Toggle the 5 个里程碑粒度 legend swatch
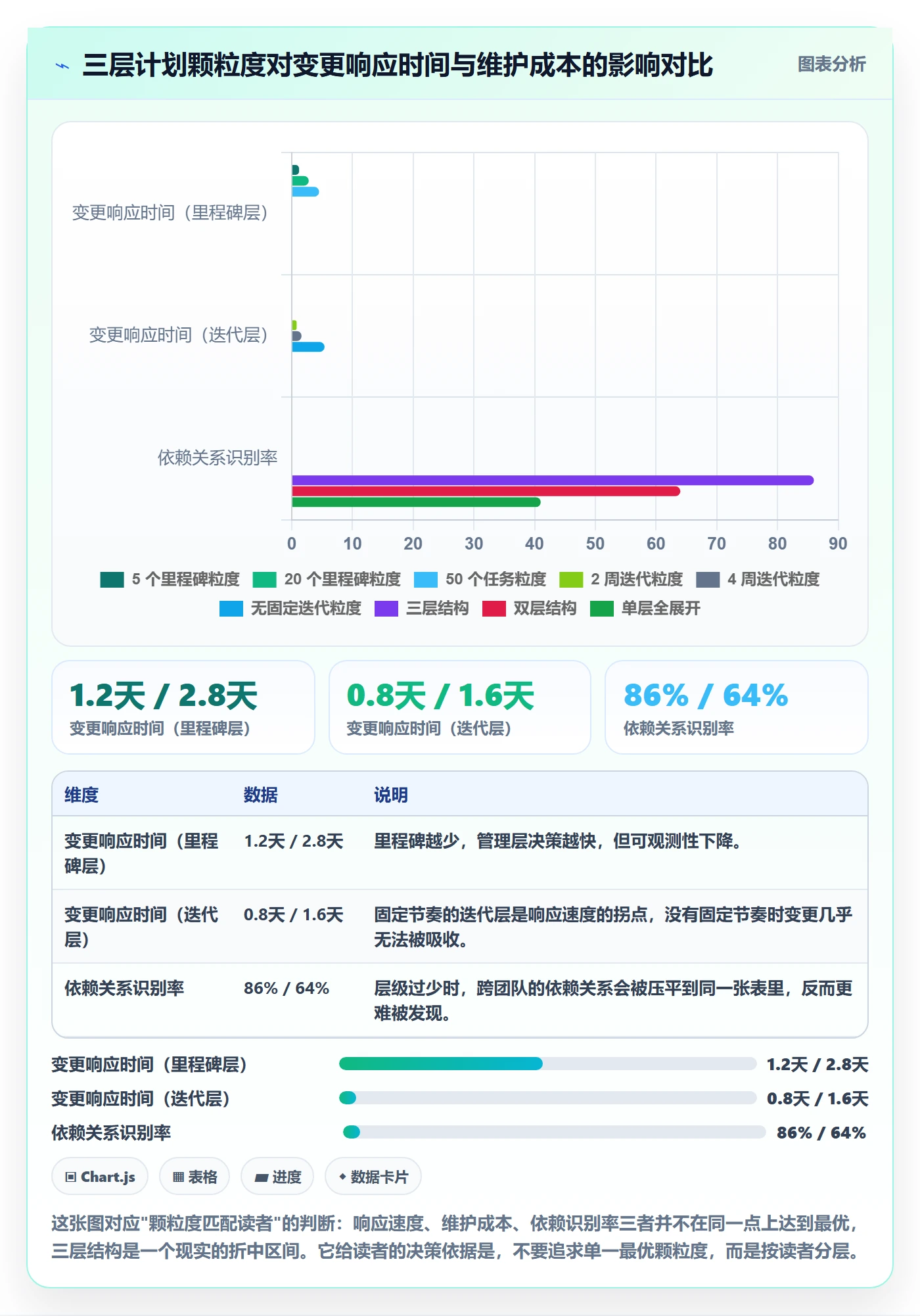The image size is (920, 1316). click(112, 579)
